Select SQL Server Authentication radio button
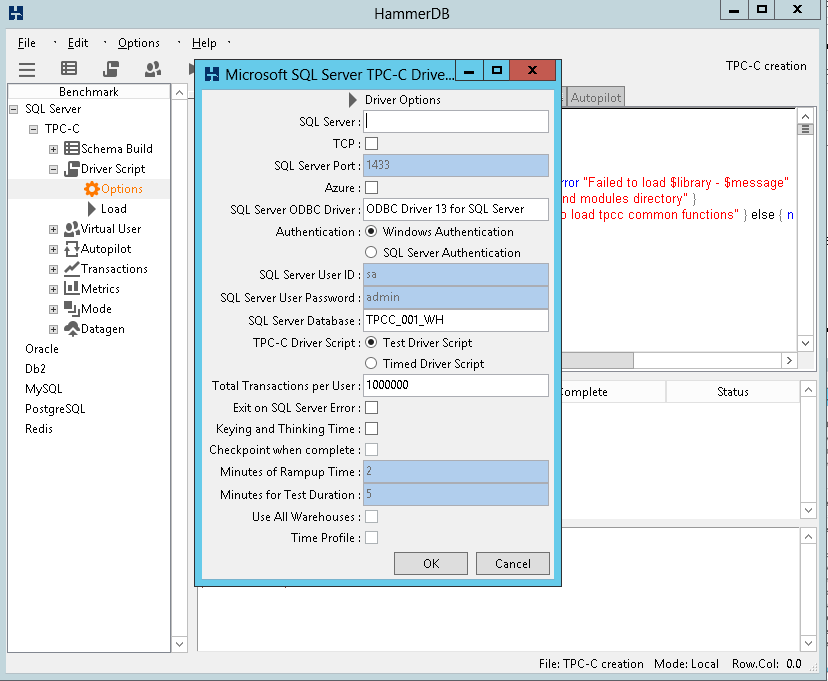The height and width of the screenshot is (681, 828). point(371,252)
